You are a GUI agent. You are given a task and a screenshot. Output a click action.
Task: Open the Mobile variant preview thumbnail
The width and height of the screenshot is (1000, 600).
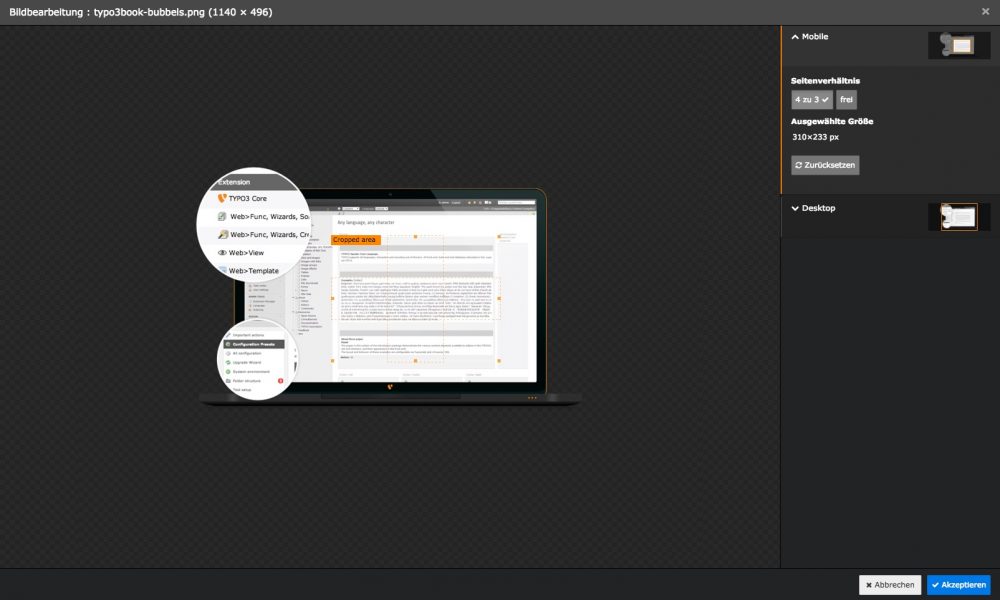point(959,45)
